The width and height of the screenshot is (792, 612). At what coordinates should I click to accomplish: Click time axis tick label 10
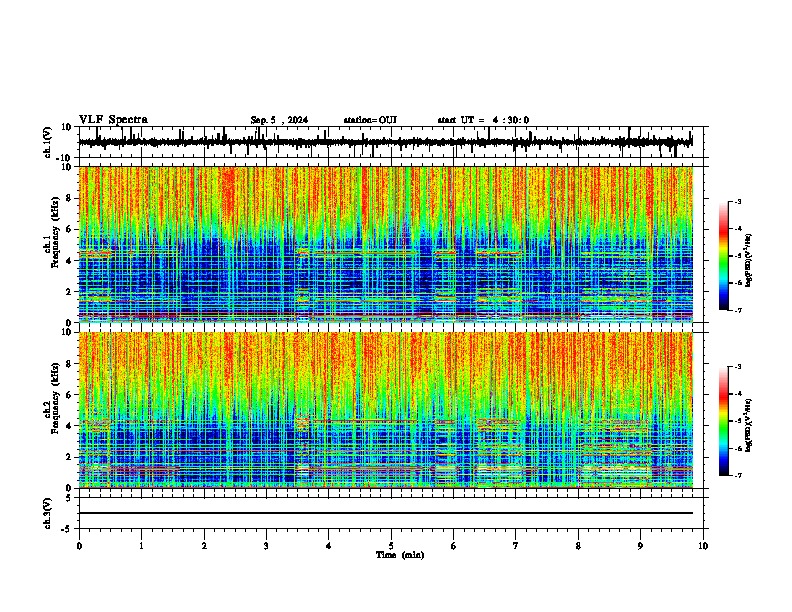click(703, 546)
